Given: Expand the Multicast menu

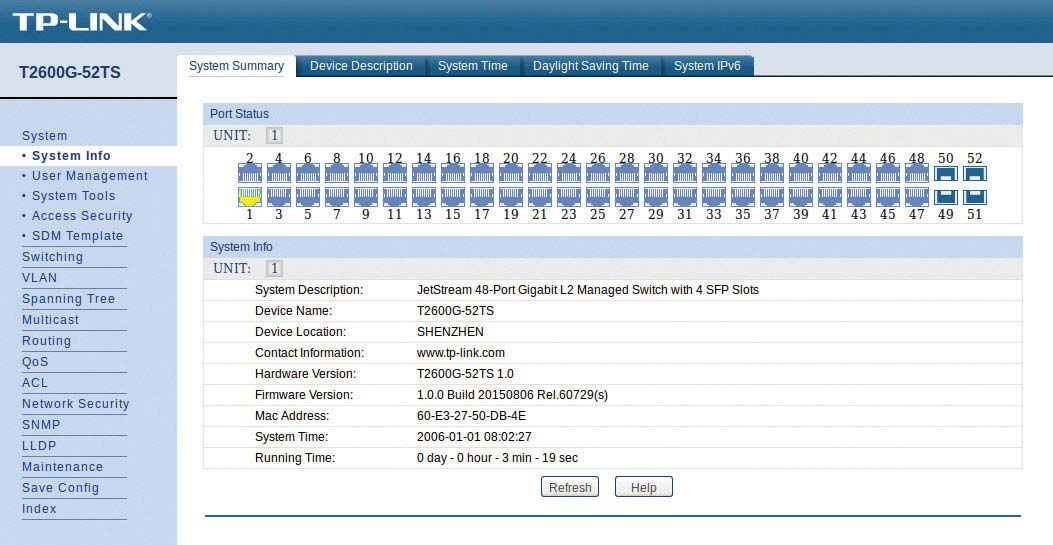Looking at the screenshot, I should (x=50, y=319).
